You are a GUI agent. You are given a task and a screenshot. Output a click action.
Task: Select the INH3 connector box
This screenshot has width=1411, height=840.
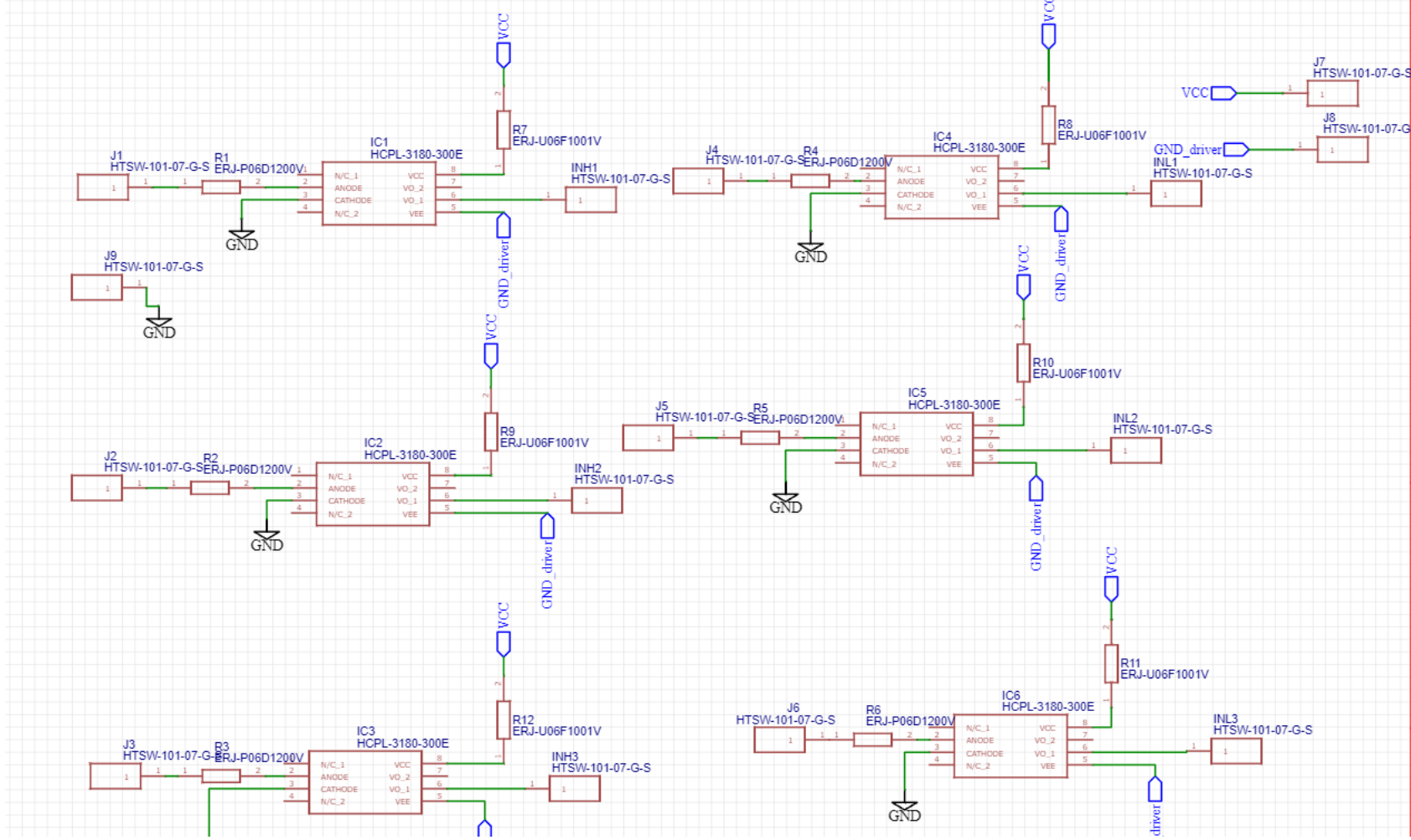(575, 789)
